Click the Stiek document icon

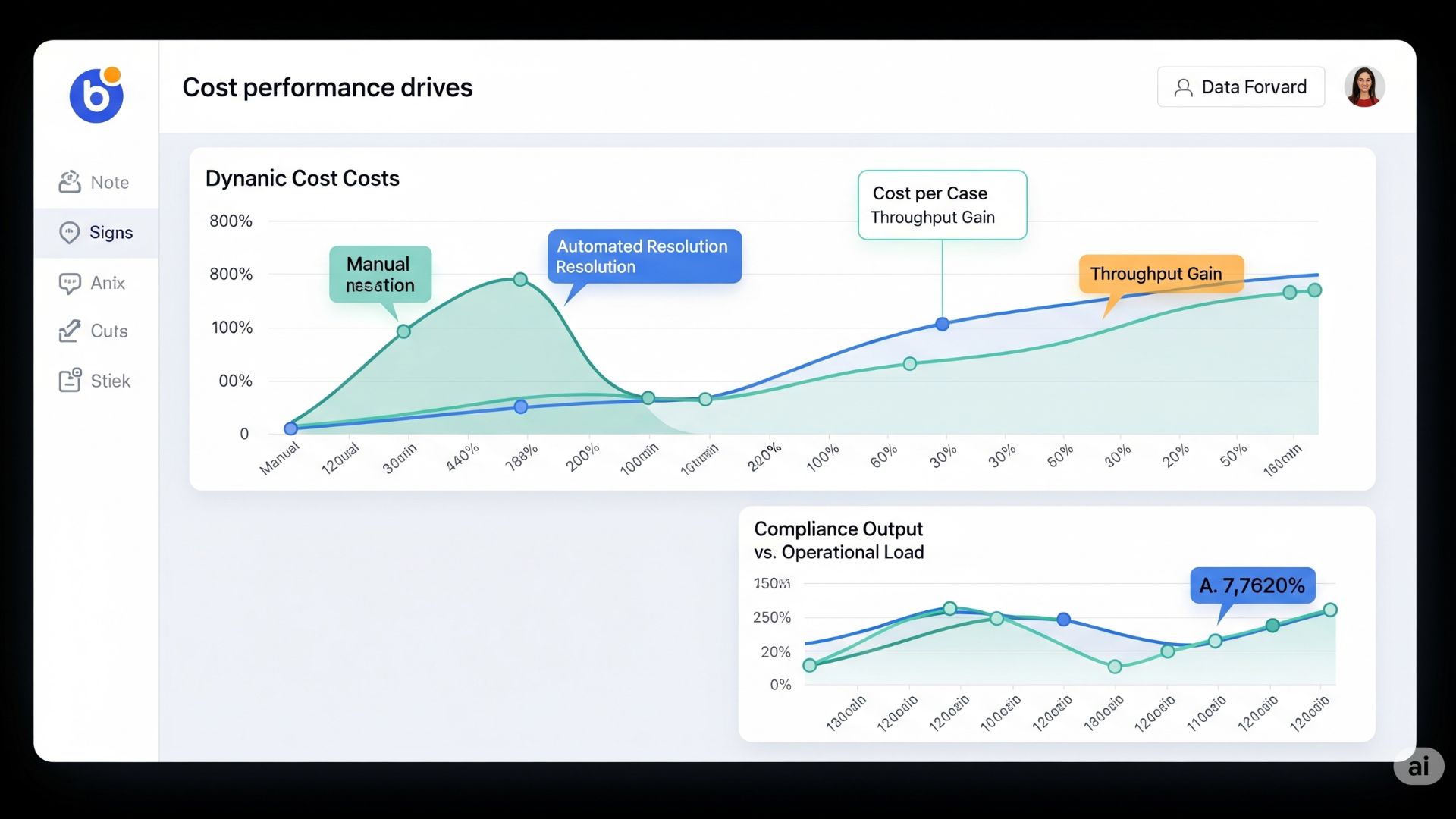[70, 380]
